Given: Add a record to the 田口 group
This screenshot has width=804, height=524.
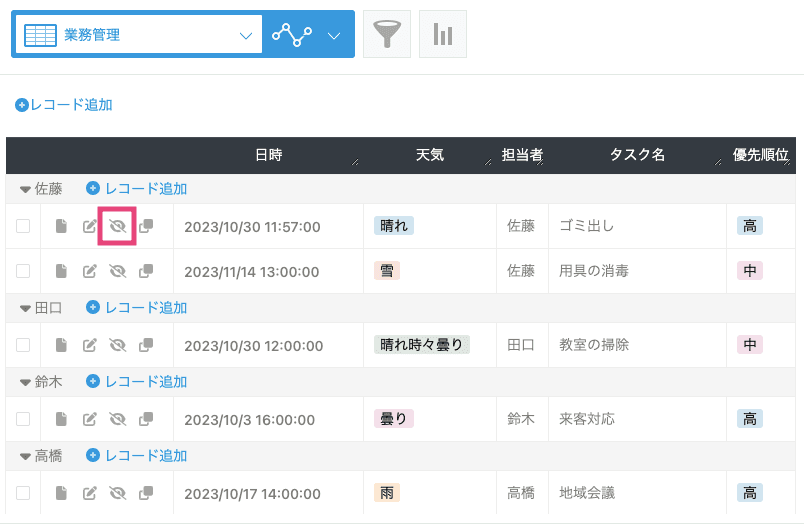Looking at the screenshot, I should [136, 308].
